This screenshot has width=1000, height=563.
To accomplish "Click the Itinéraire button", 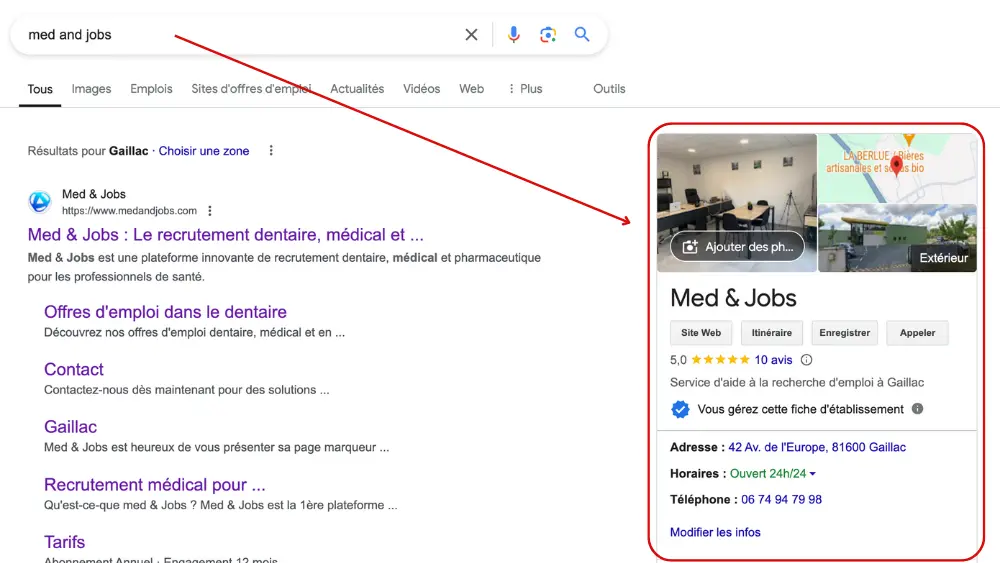I will pos(772,333).
